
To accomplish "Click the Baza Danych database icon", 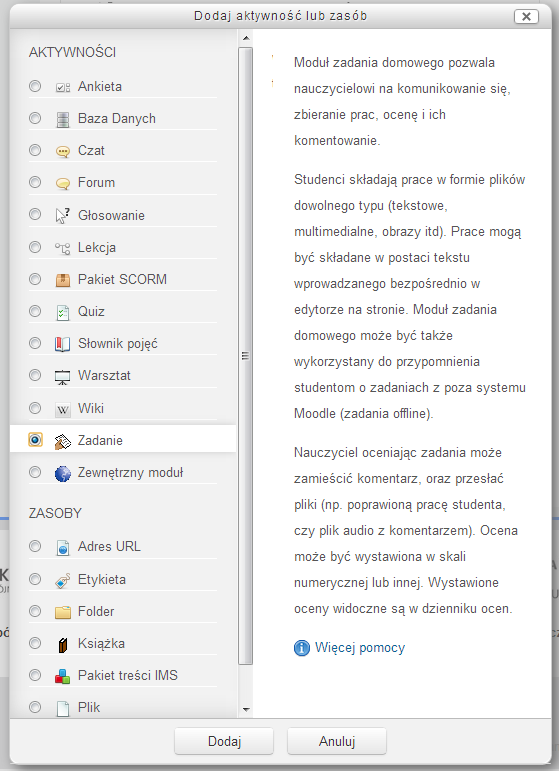I will [62, 119].
